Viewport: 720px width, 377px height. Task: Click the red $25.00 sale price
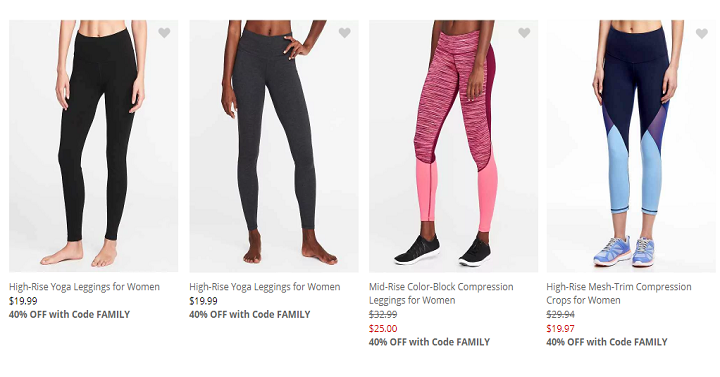pos(383,329)
